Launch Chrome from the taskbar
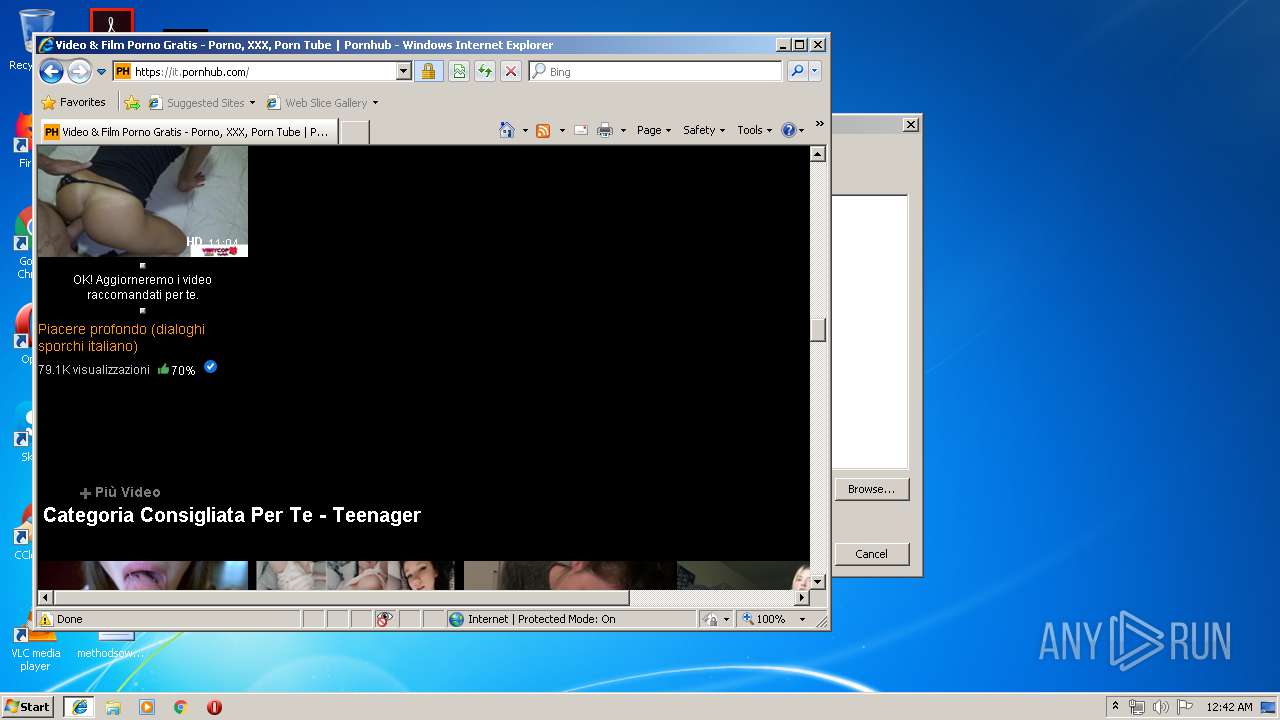 [x=181, y=707]
